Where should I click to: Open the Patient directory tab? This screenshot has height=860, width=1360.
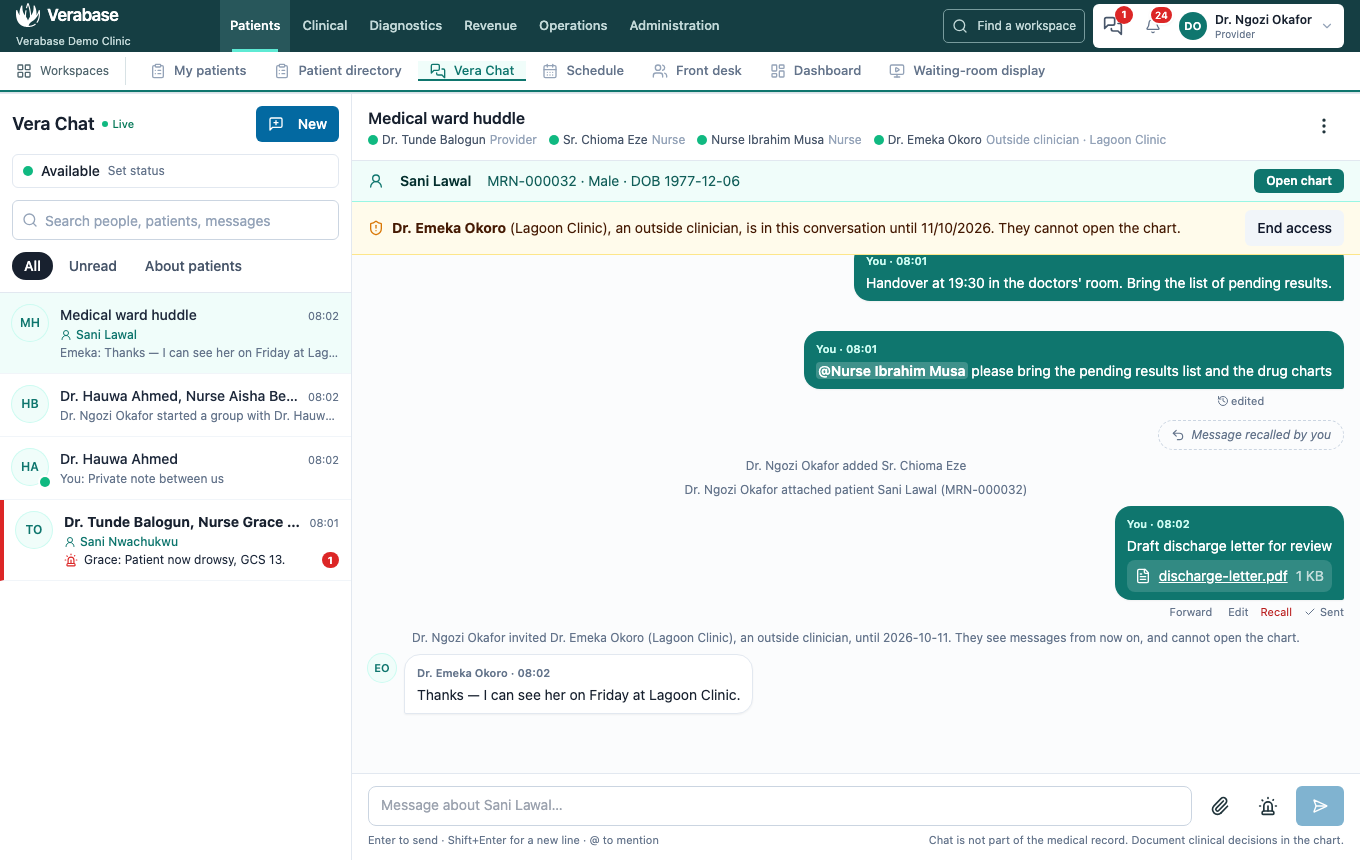338,71
